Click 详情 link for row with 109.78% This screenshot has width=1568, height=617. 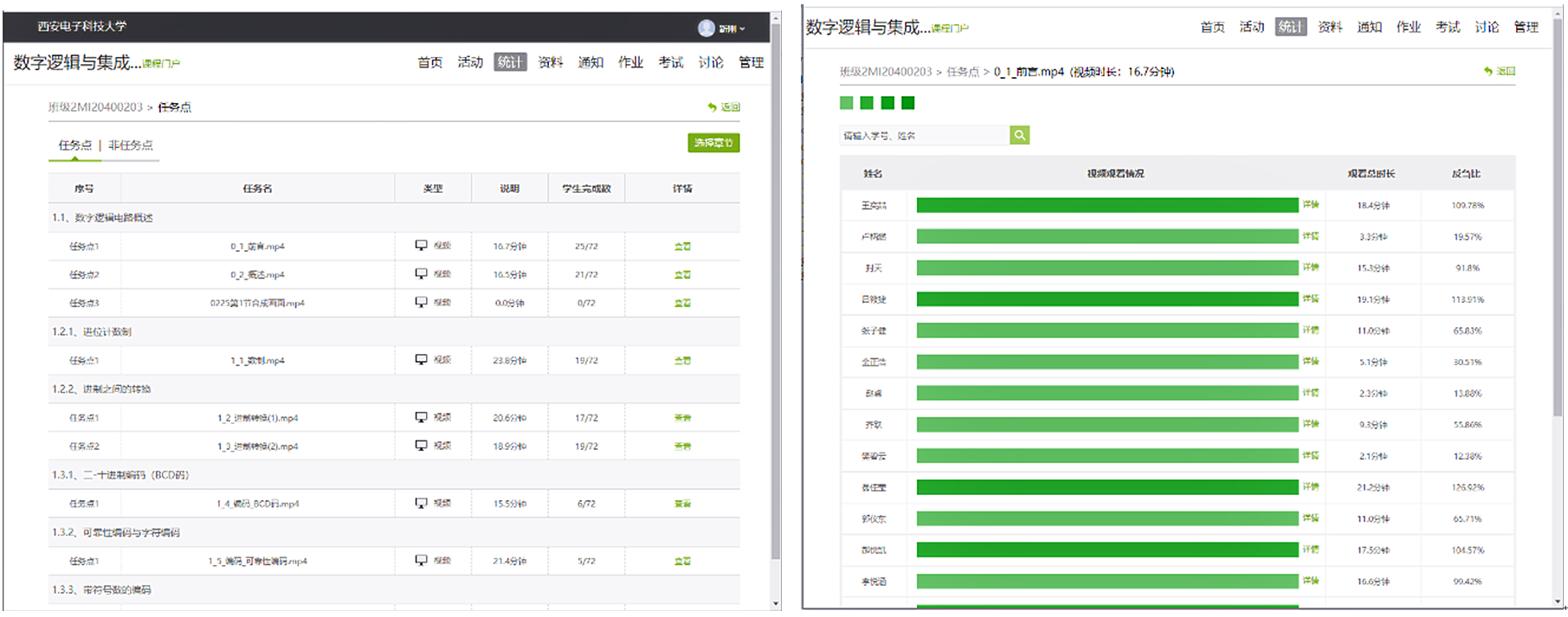tap(1311, 205)
